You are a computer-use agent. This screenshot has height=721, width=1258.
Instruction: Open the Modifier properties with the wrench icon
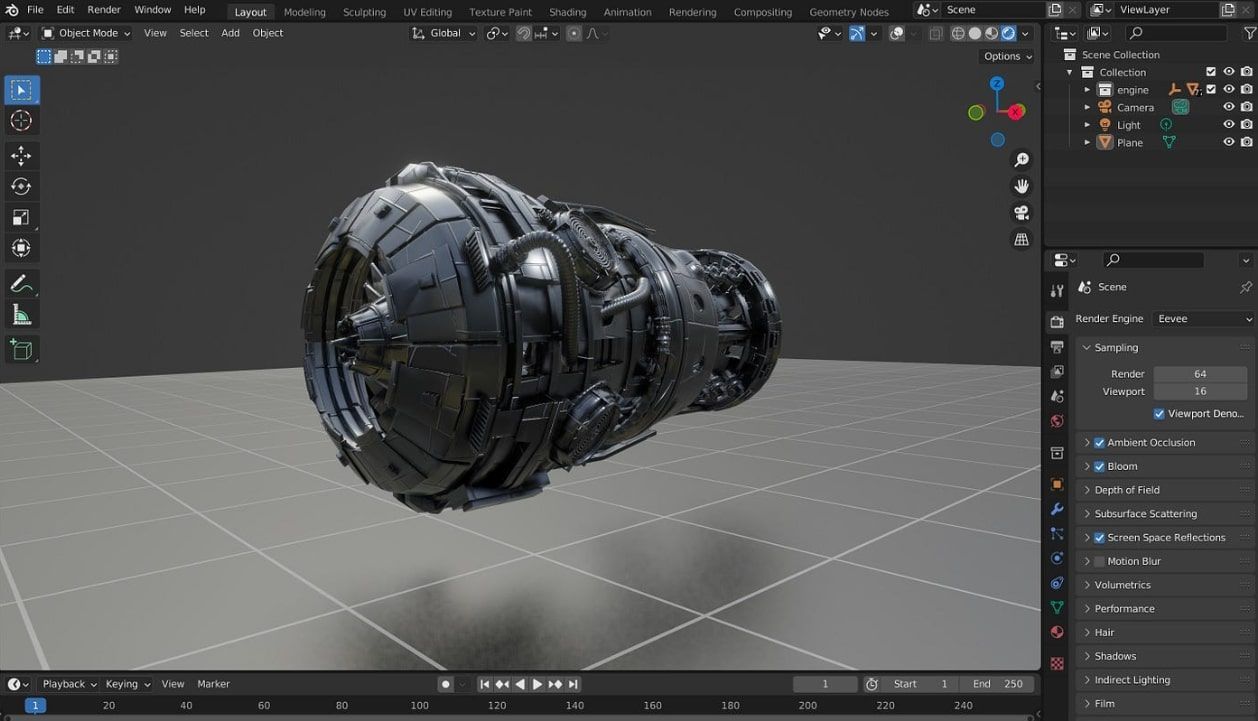point(1056,509)
